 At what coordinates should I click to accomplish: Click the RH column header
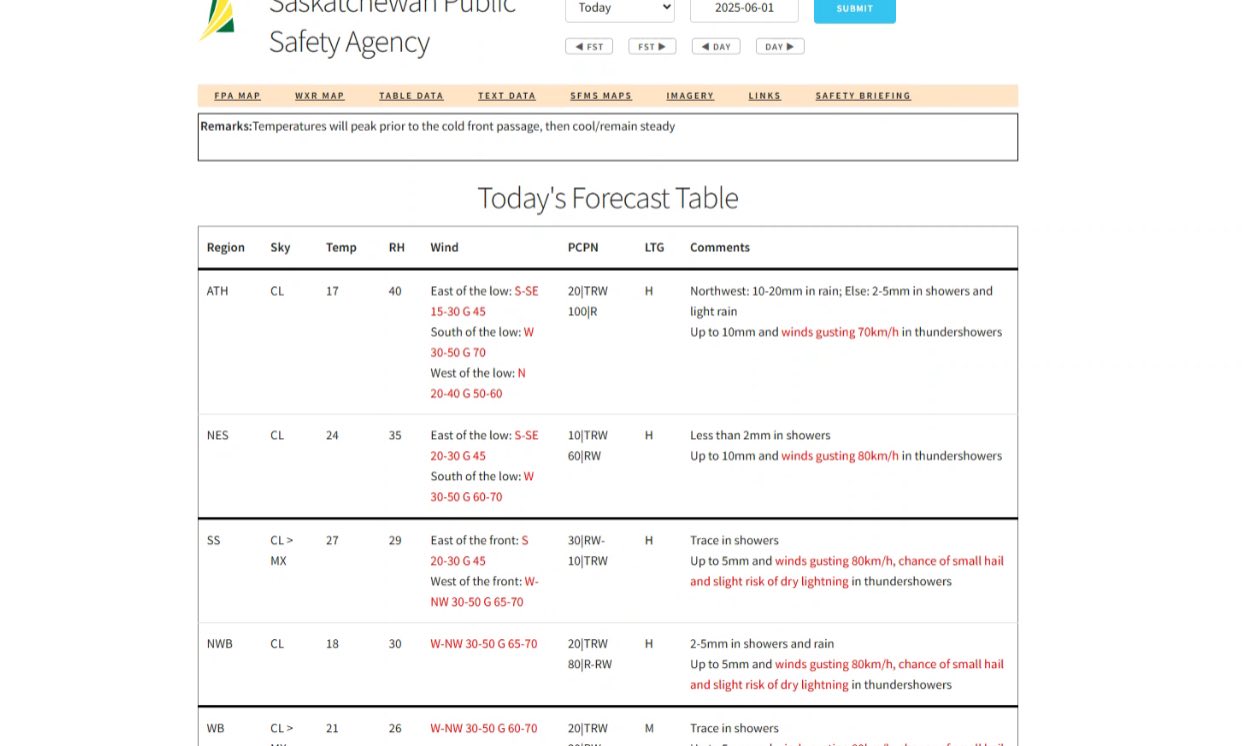(x=397, y=248)
